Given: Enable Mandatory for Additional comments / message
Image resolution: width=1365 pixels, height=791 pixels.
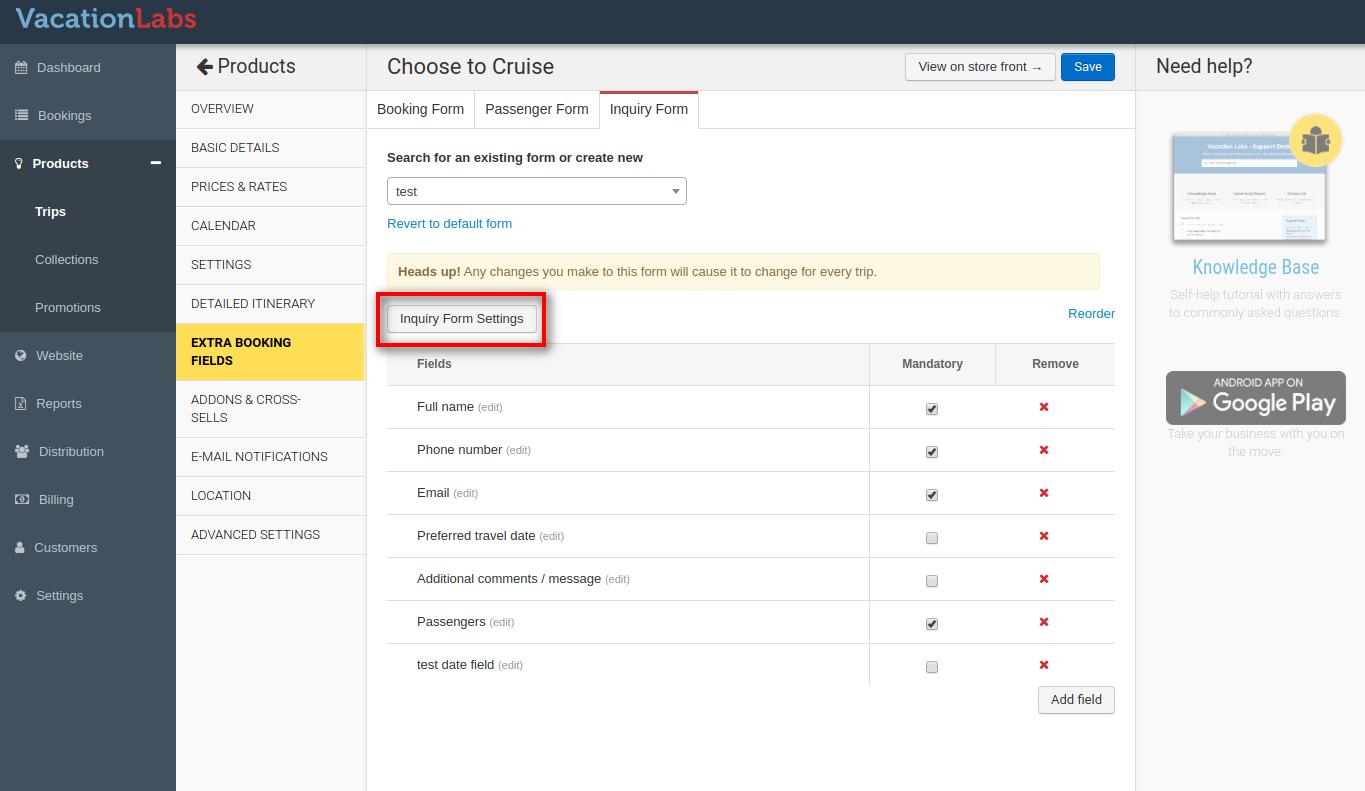Looking at the screenshot, I should (932, 581).
